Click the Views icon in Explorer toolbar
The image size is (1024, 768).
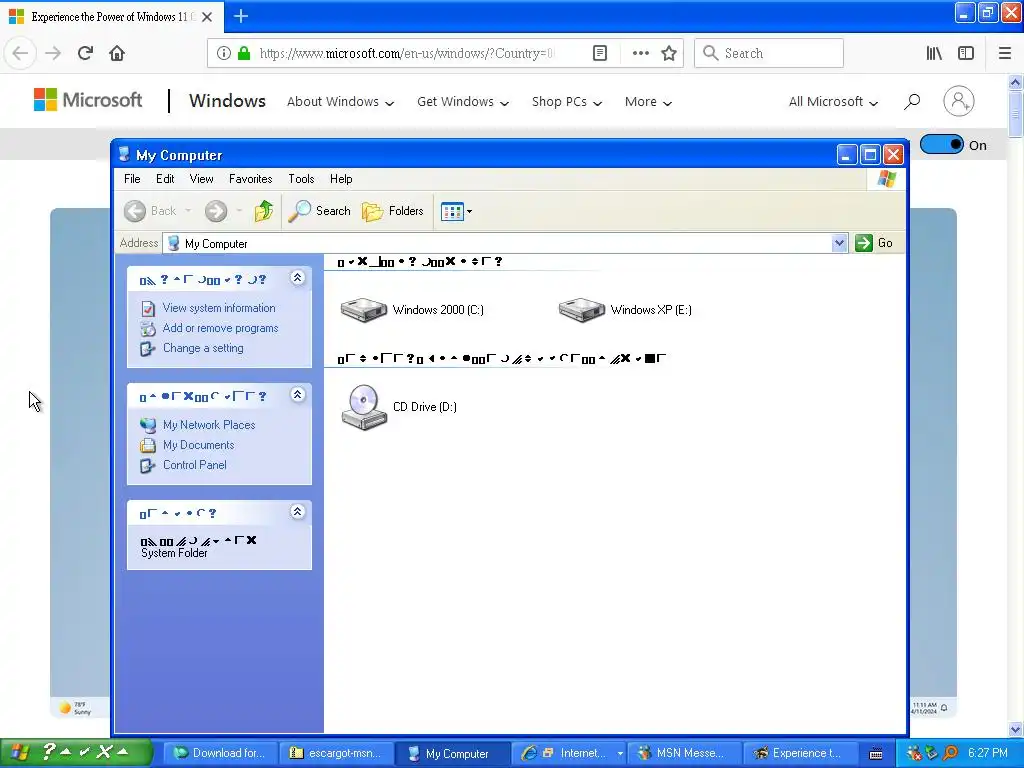click(452, 211)
